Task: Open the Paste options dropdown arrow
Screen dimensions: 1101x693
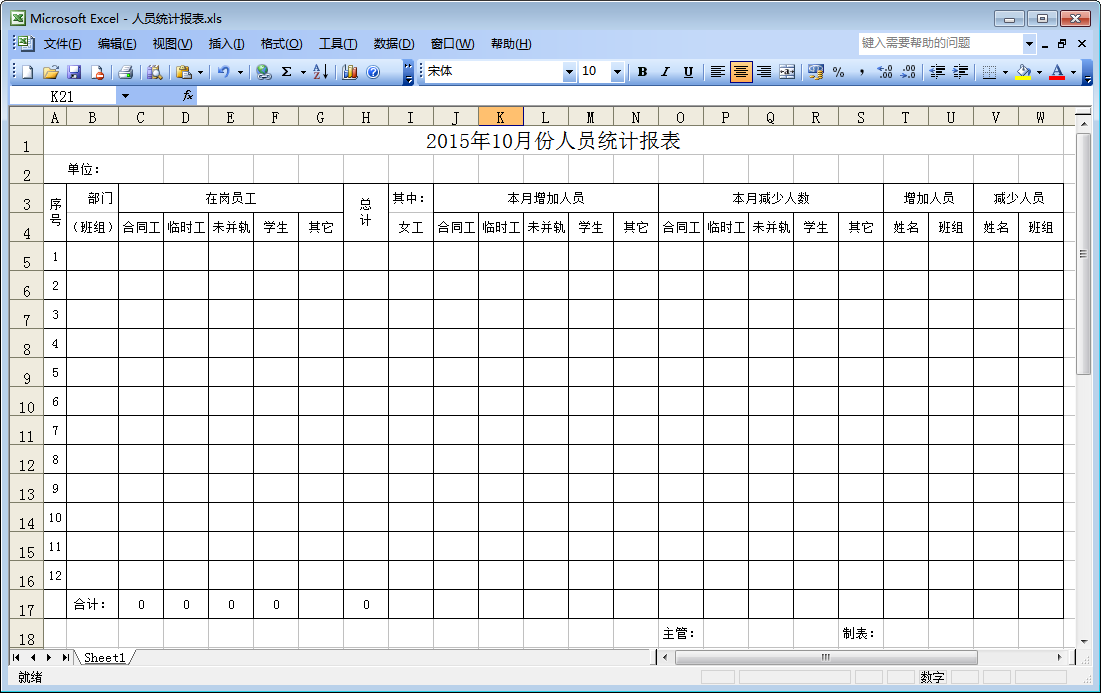Action: pos(200,72)
